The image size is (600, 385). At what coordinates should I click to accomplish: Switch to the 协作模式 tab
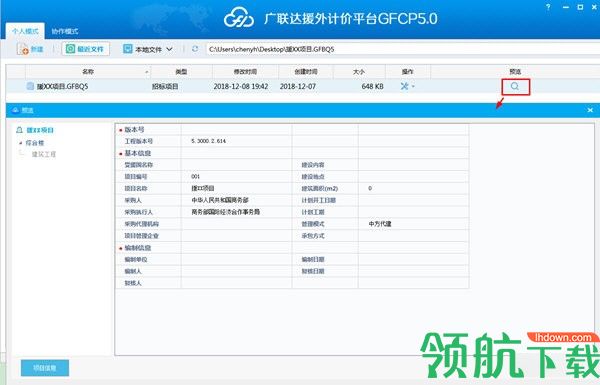[x=65, y=31]
